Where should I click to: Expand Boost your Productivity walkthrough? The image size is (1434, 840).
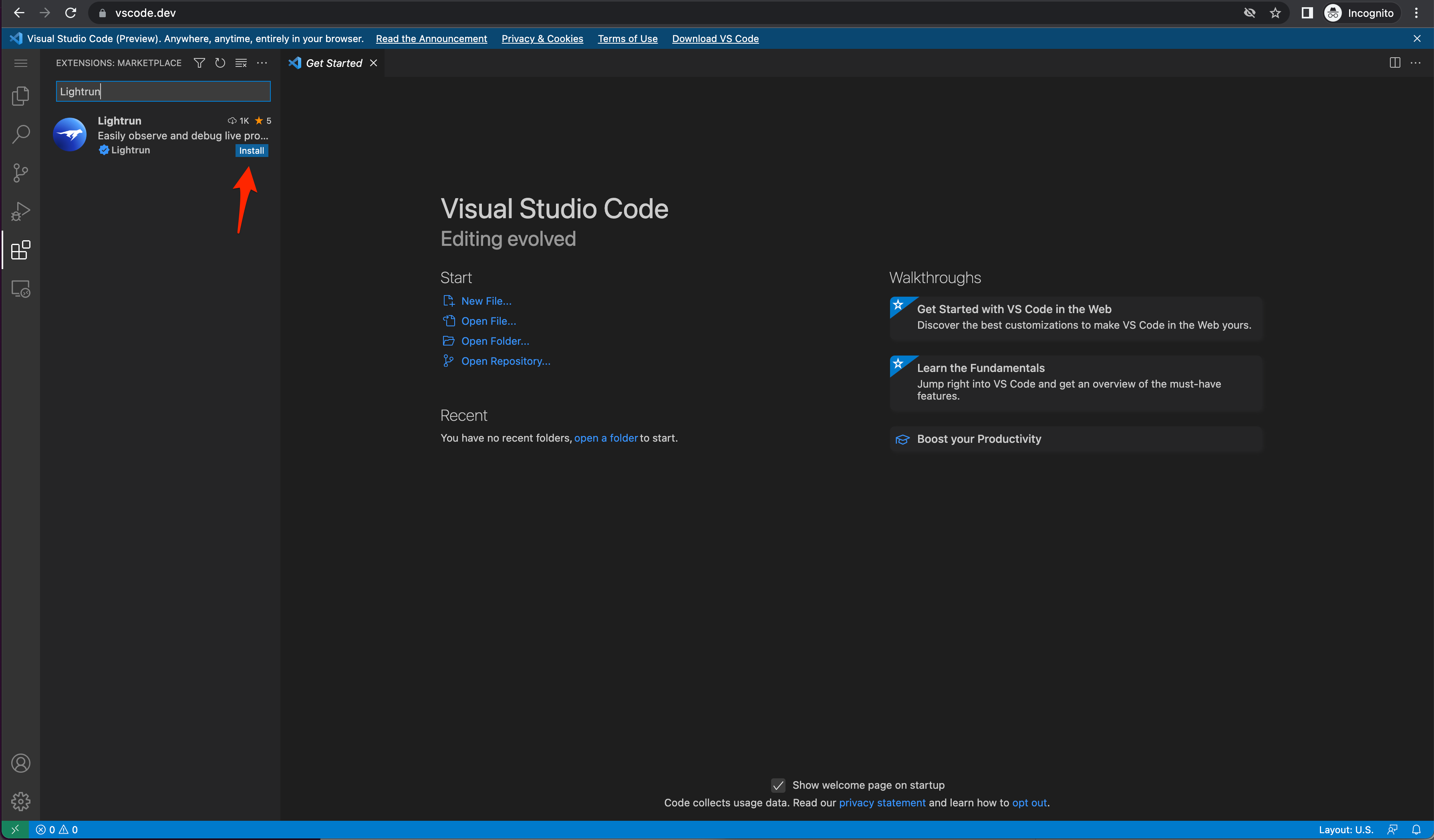979,439
